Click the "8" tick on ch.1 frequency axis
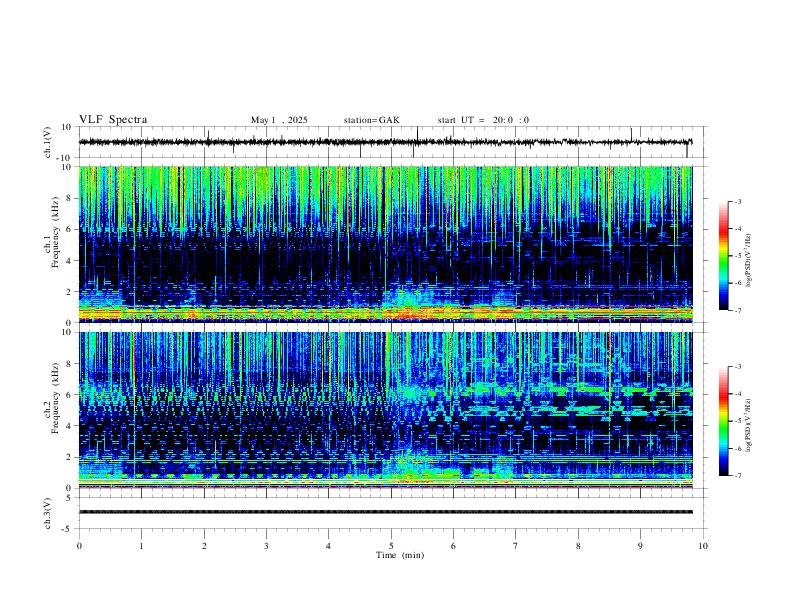The height and width of the screenshot is (612, 792). click(x=69, y=198)
